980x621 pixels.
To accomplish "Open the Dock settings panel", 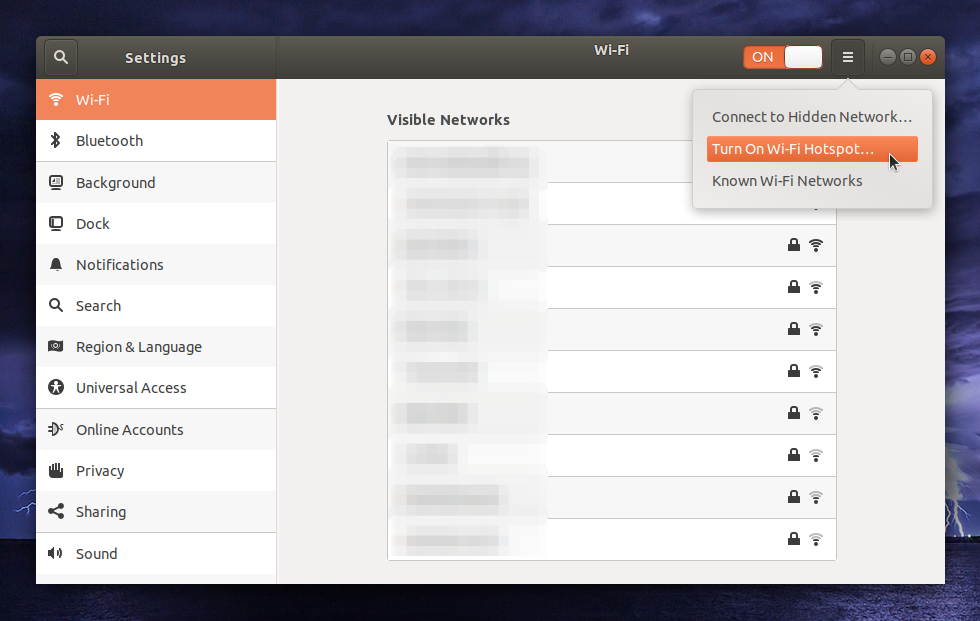I will coord(156,224).
